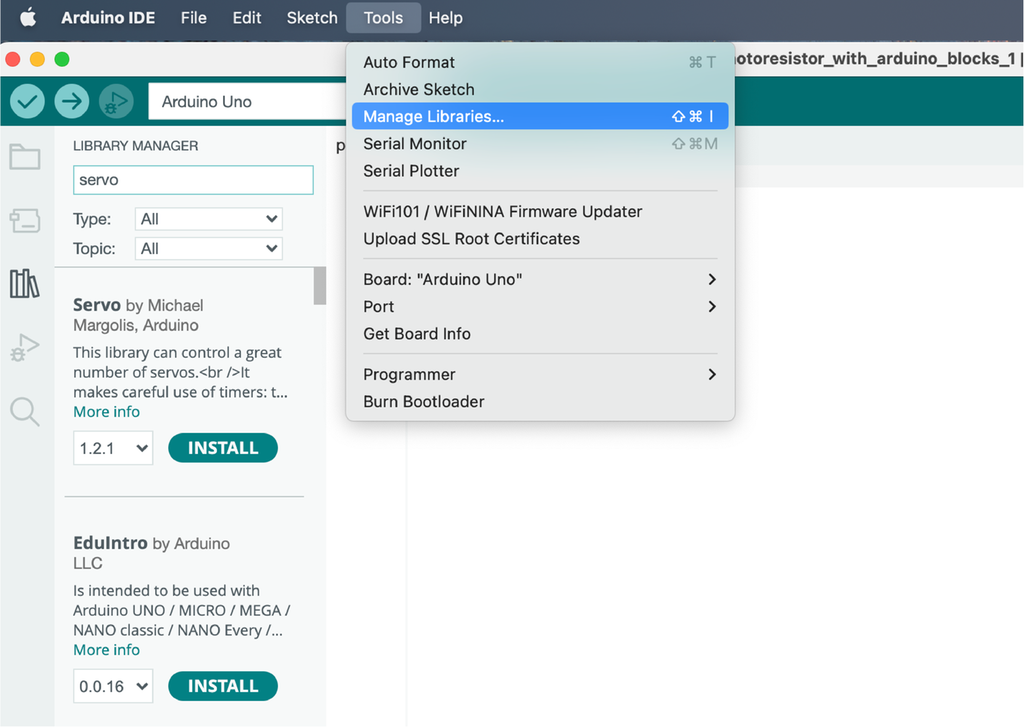Click the Upload arrow icon
Viewport: 1024px width, 727px height.
coord(71,101)
